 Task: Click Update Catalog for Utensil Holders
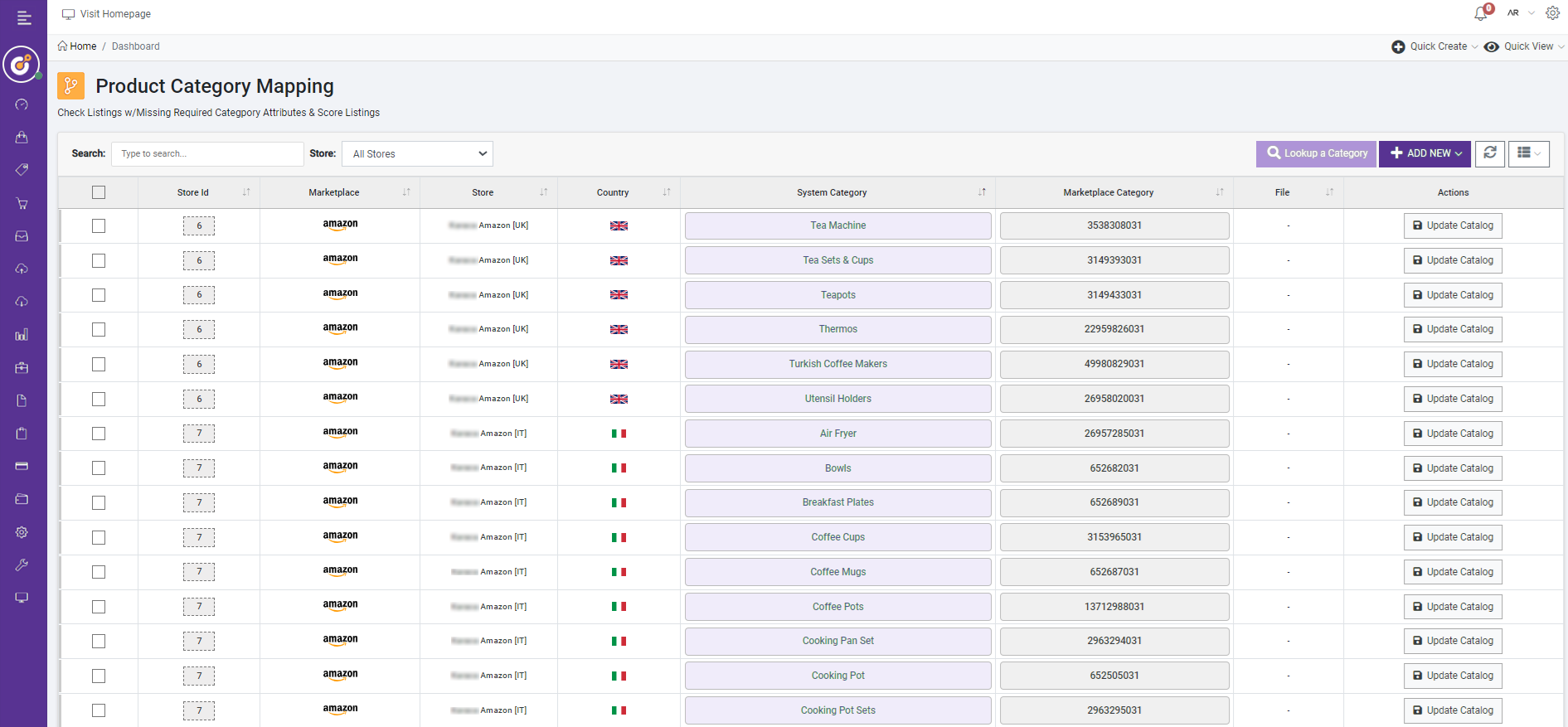(1453, 399)
